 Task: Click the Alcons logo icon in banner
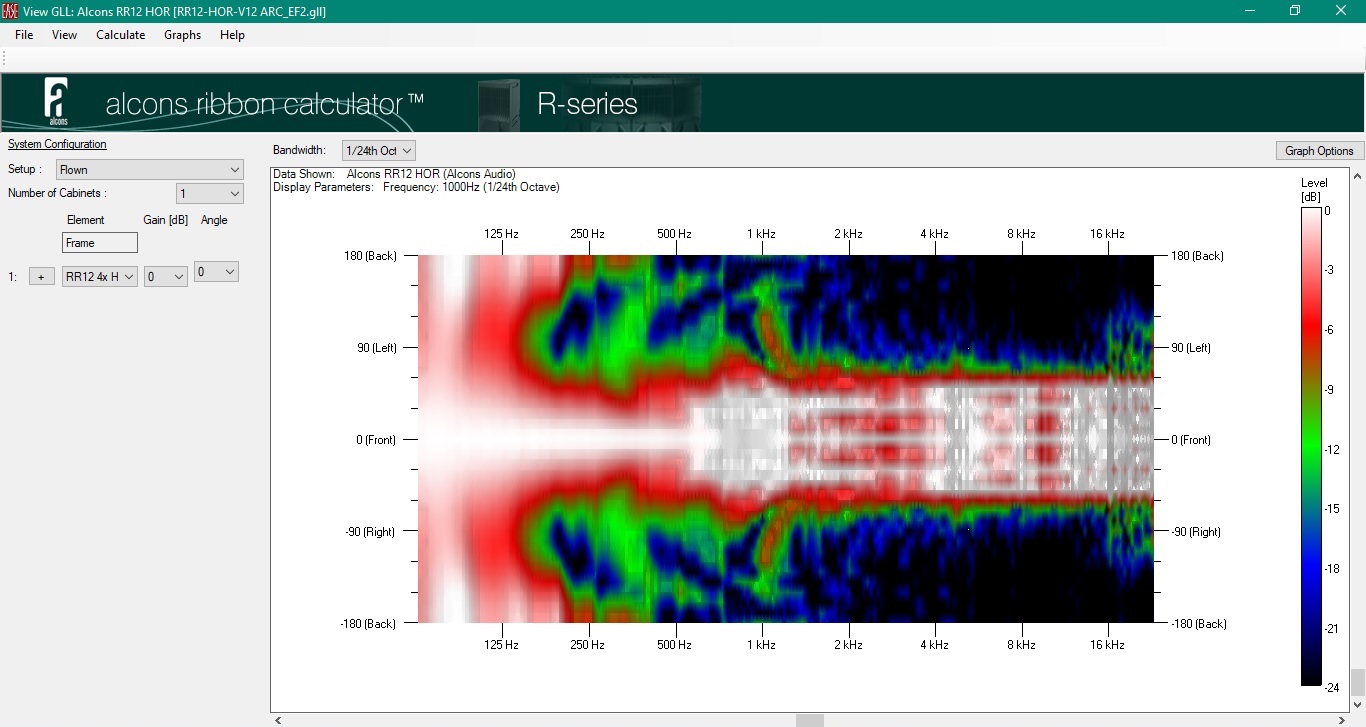(56, 101)
